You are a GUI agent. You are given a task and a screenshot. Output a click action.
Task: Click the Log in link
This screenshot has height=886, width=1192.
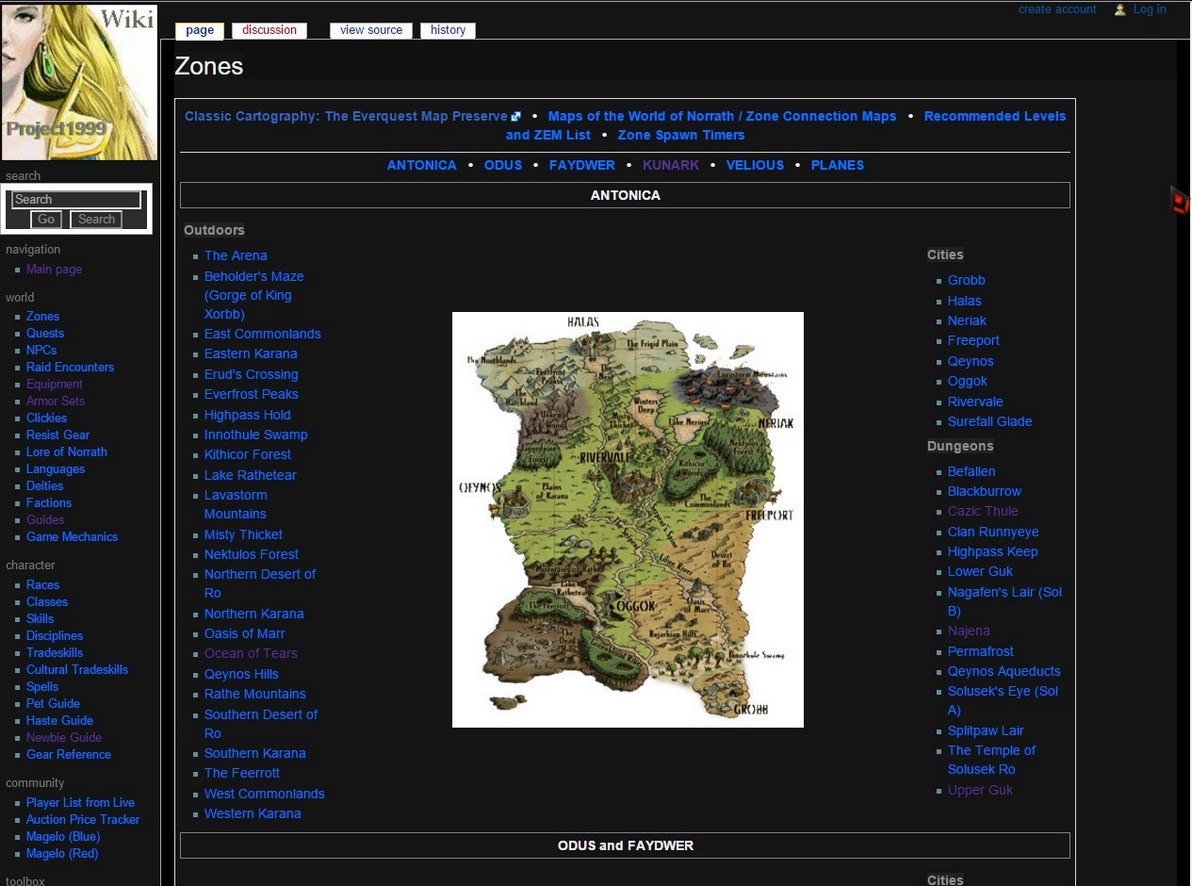coord(1149,9)
